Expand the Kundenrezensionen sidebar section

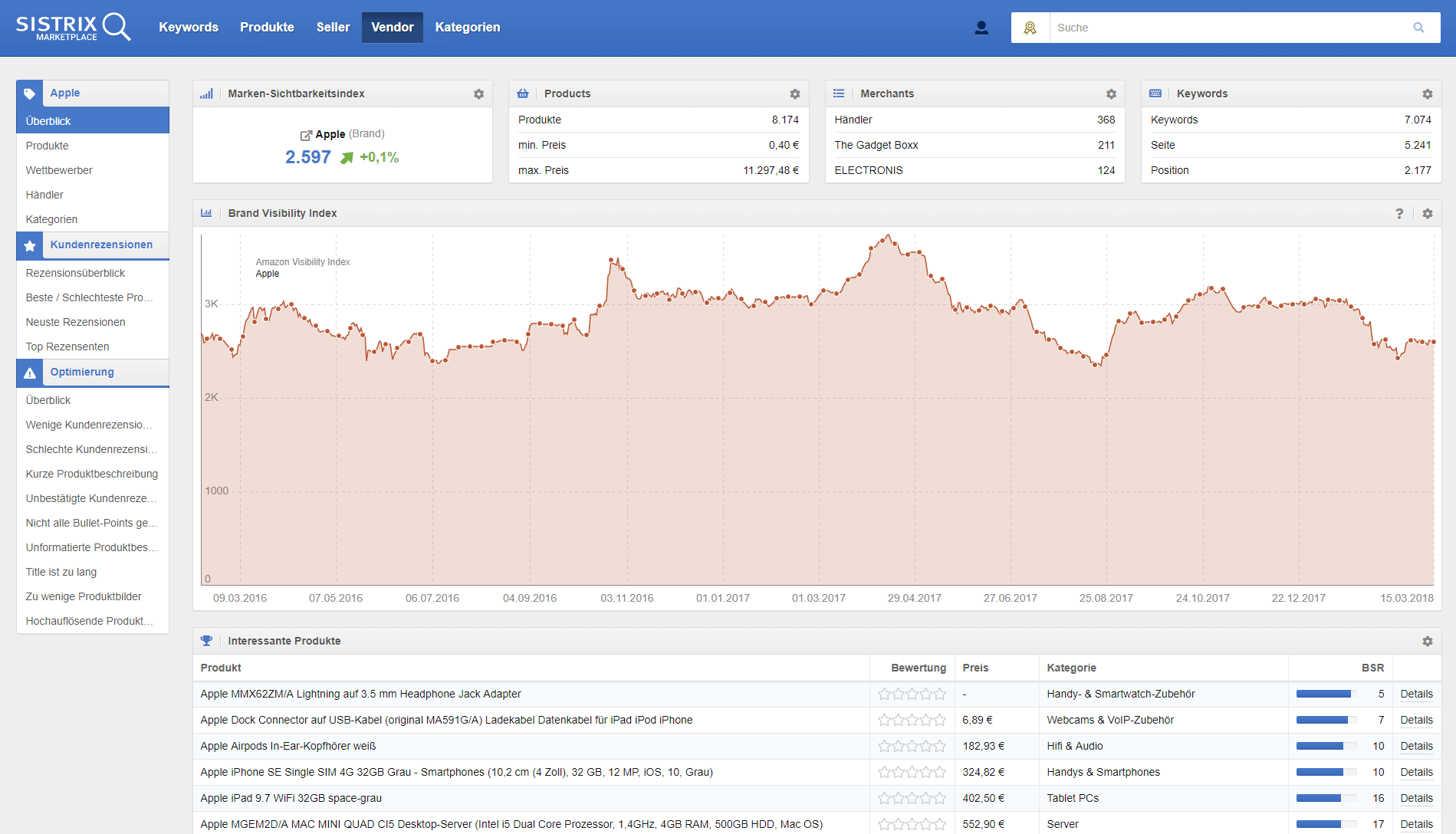point(101,245)
